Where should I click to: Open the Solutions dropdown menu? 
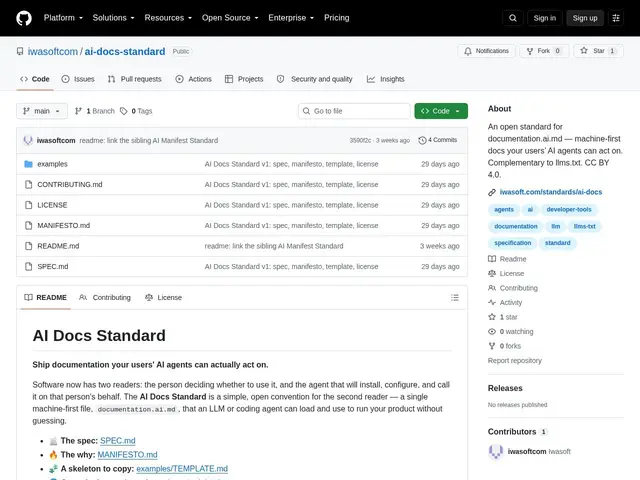113,18
